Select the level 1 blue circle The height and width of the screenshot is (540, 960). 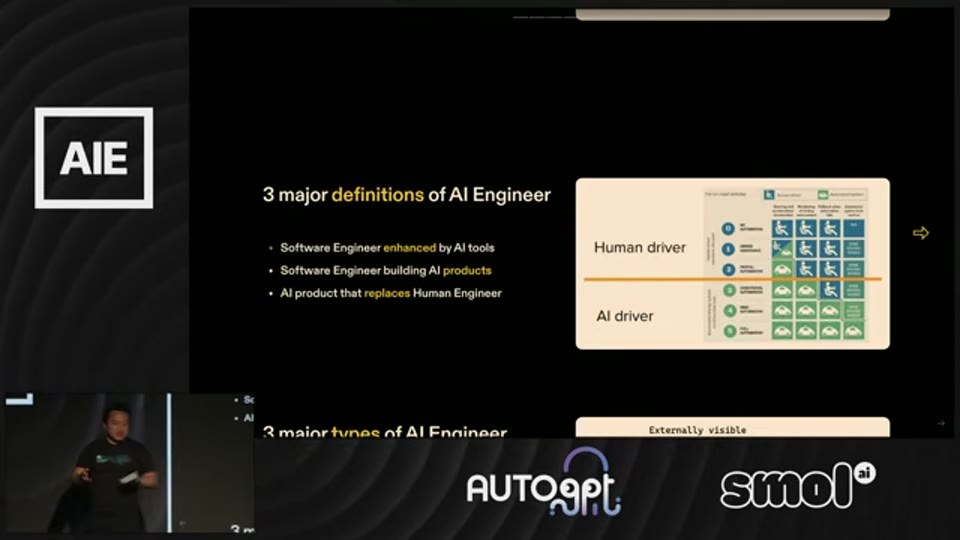[728, 249]
